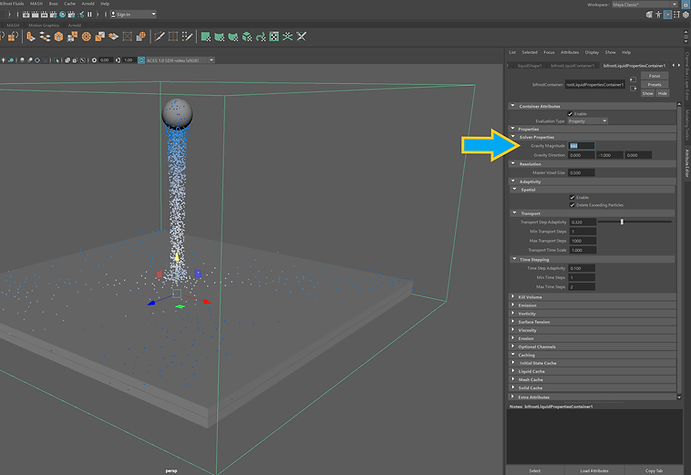
Task: Click the exposure circle icon in viewport toolbar
Action: point(94,60)
